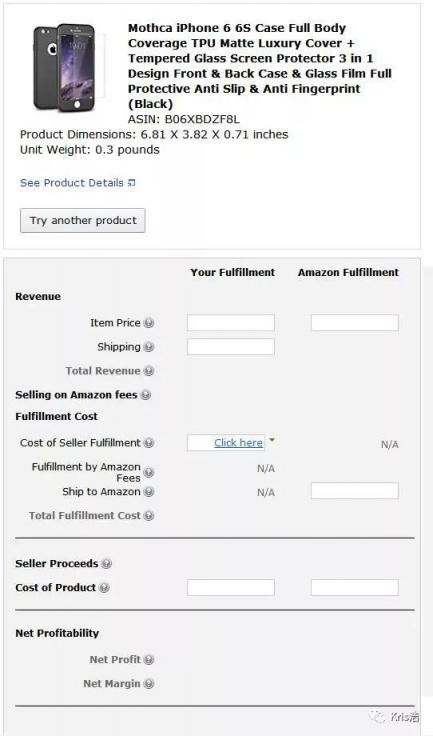
Task: Click the iPhone case product thumbnail
Action: pyautogui.click(x=66, y=68)
